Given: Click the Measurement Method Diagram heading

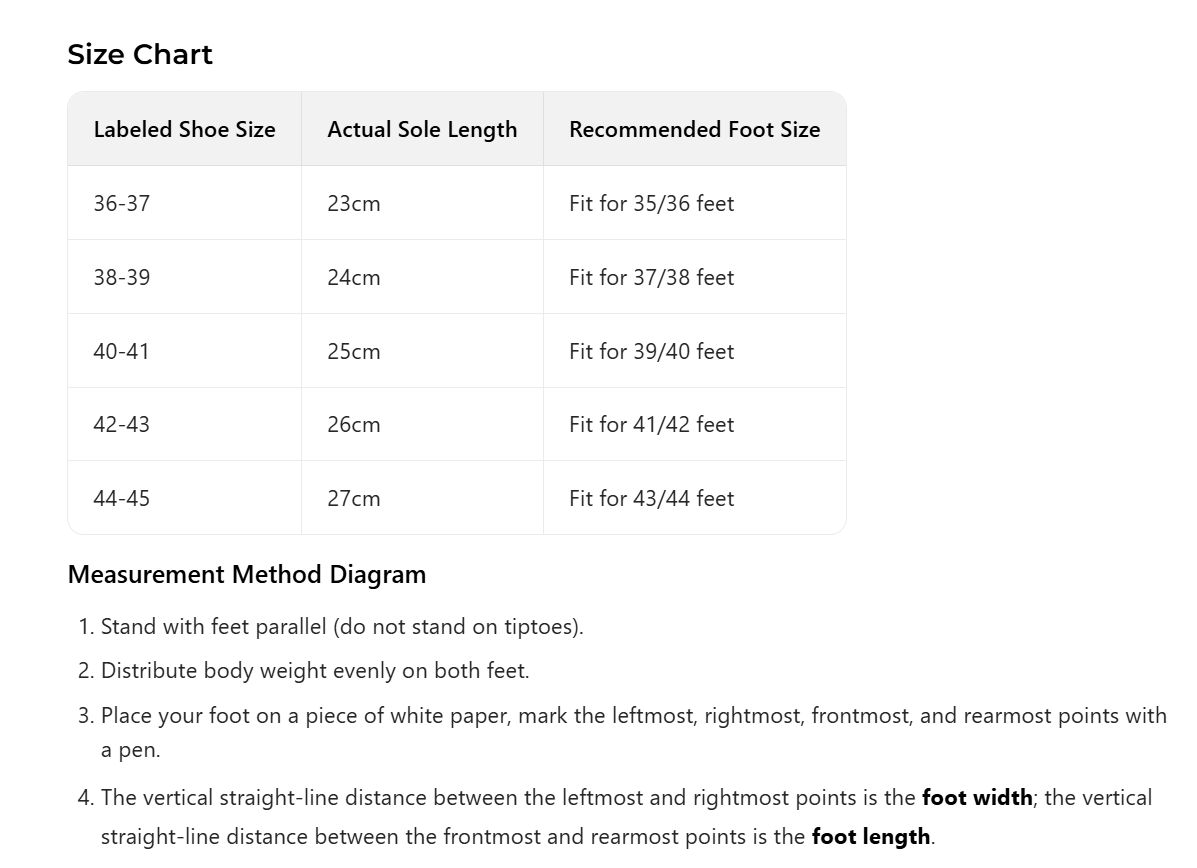Looking at the screenshot, I should point(247,574).
